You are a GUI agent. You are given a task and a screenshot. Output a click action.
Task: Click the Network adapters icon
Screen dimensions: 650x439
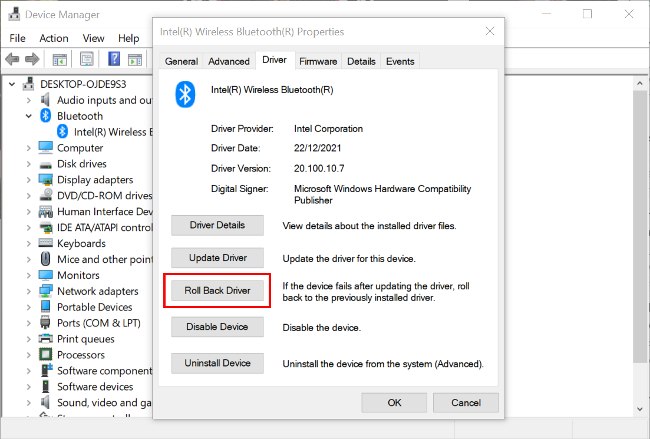point(46,291)
